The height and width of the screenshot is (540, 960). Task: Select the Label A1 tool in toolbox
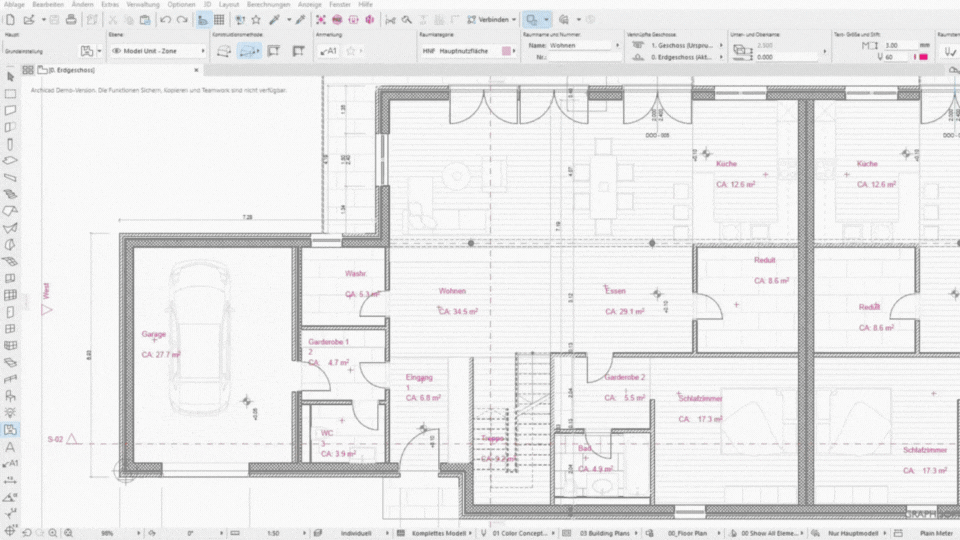(x=10, y=463)
